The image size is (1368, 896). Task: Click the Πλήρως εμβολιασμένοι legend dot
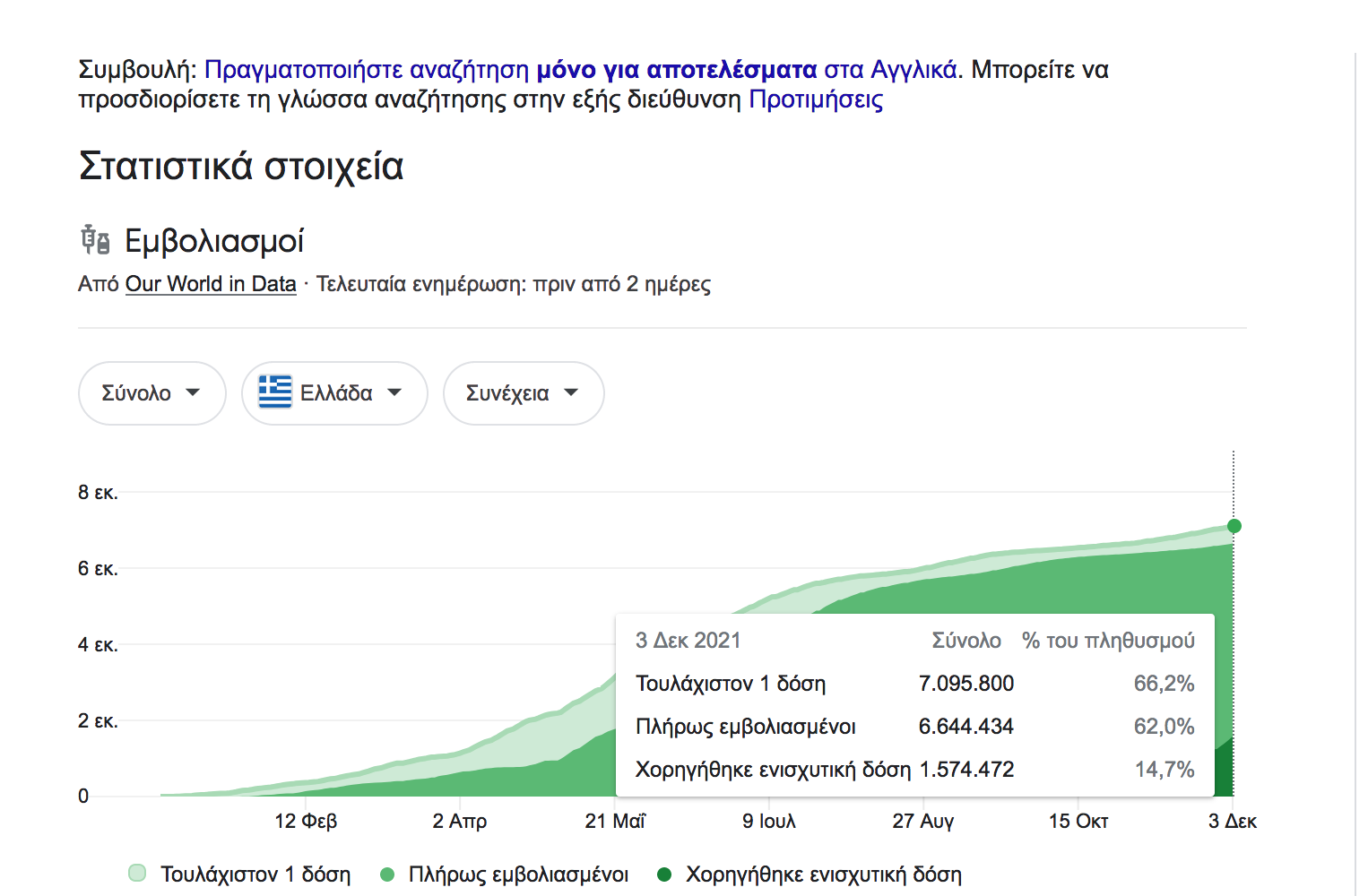click(x=387, y=874)
